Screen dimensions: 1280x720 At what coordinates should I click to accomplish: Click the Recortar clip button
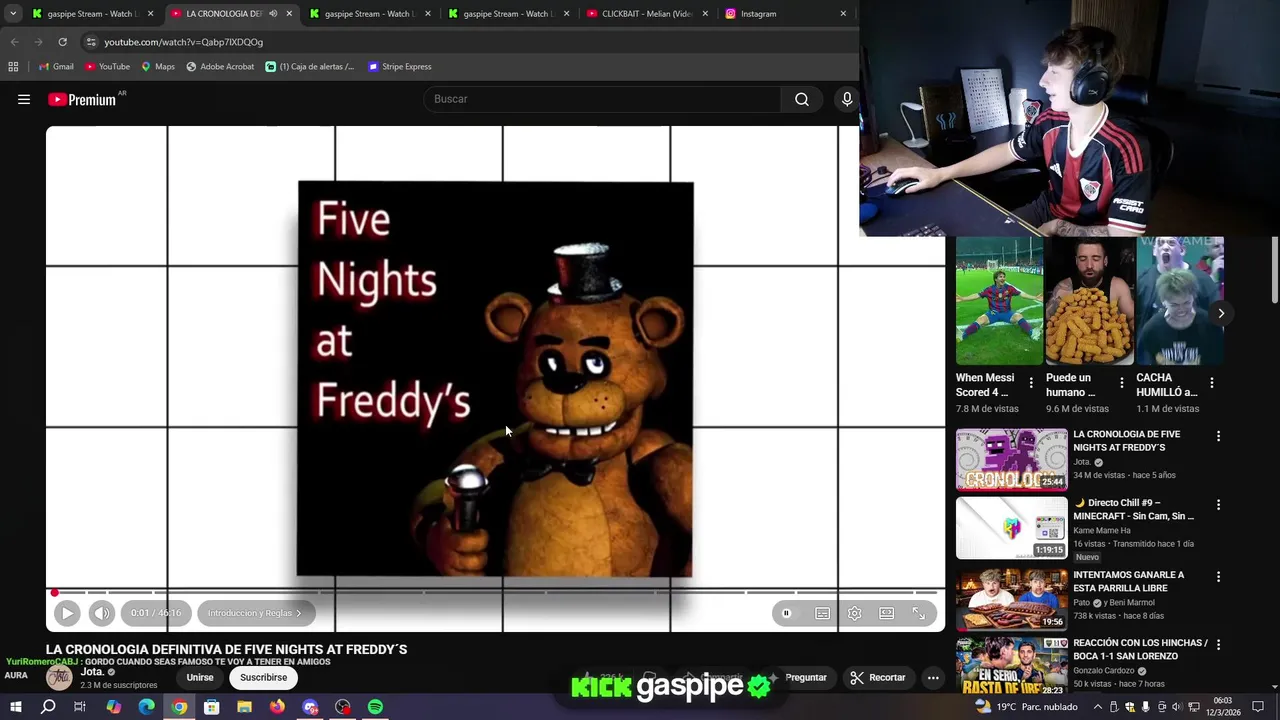tap(878, 677)
